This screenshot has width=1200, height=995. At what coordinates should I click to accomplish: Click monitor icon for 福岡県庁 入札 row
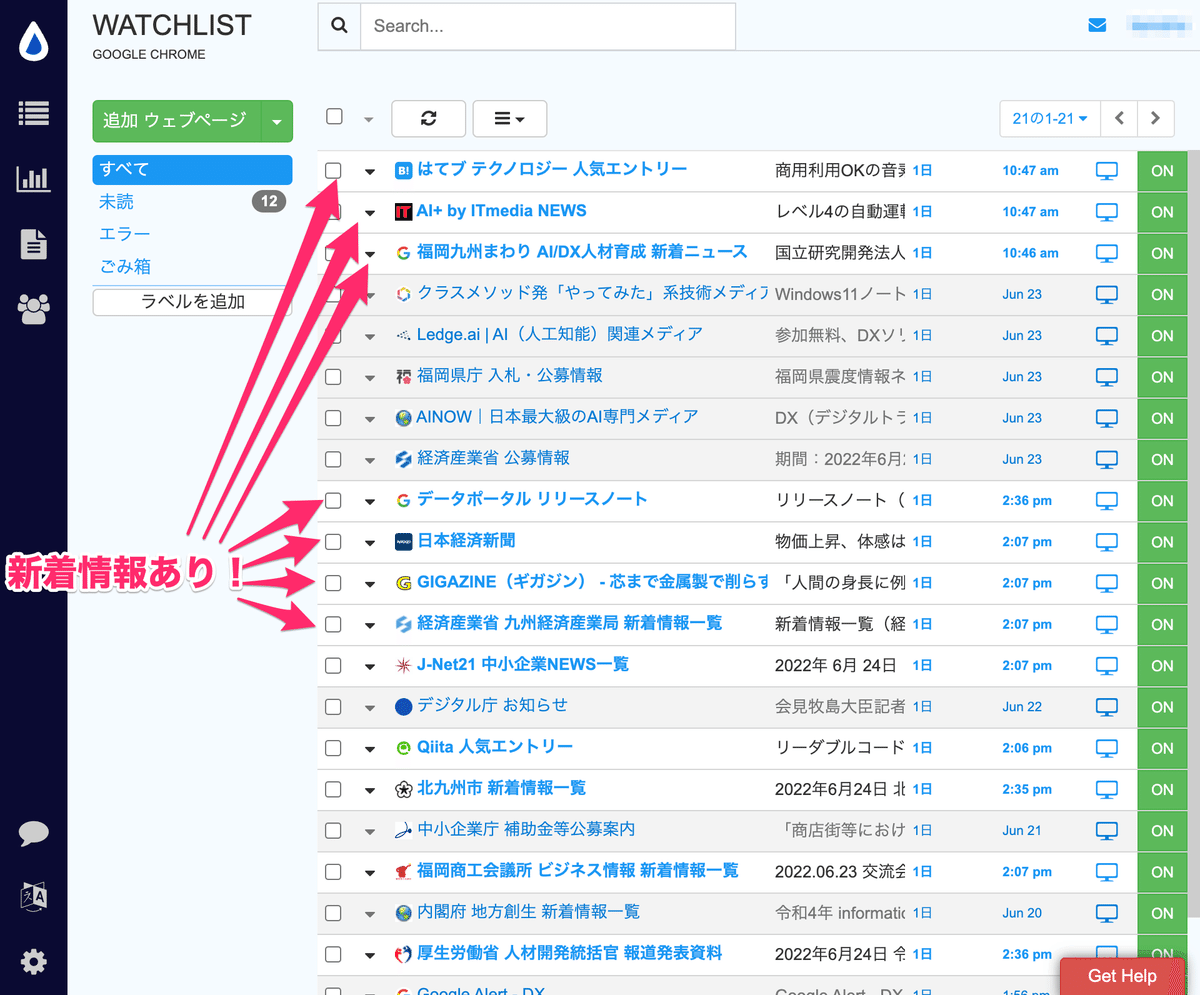pyautogui.click(x=1106, y=376)
